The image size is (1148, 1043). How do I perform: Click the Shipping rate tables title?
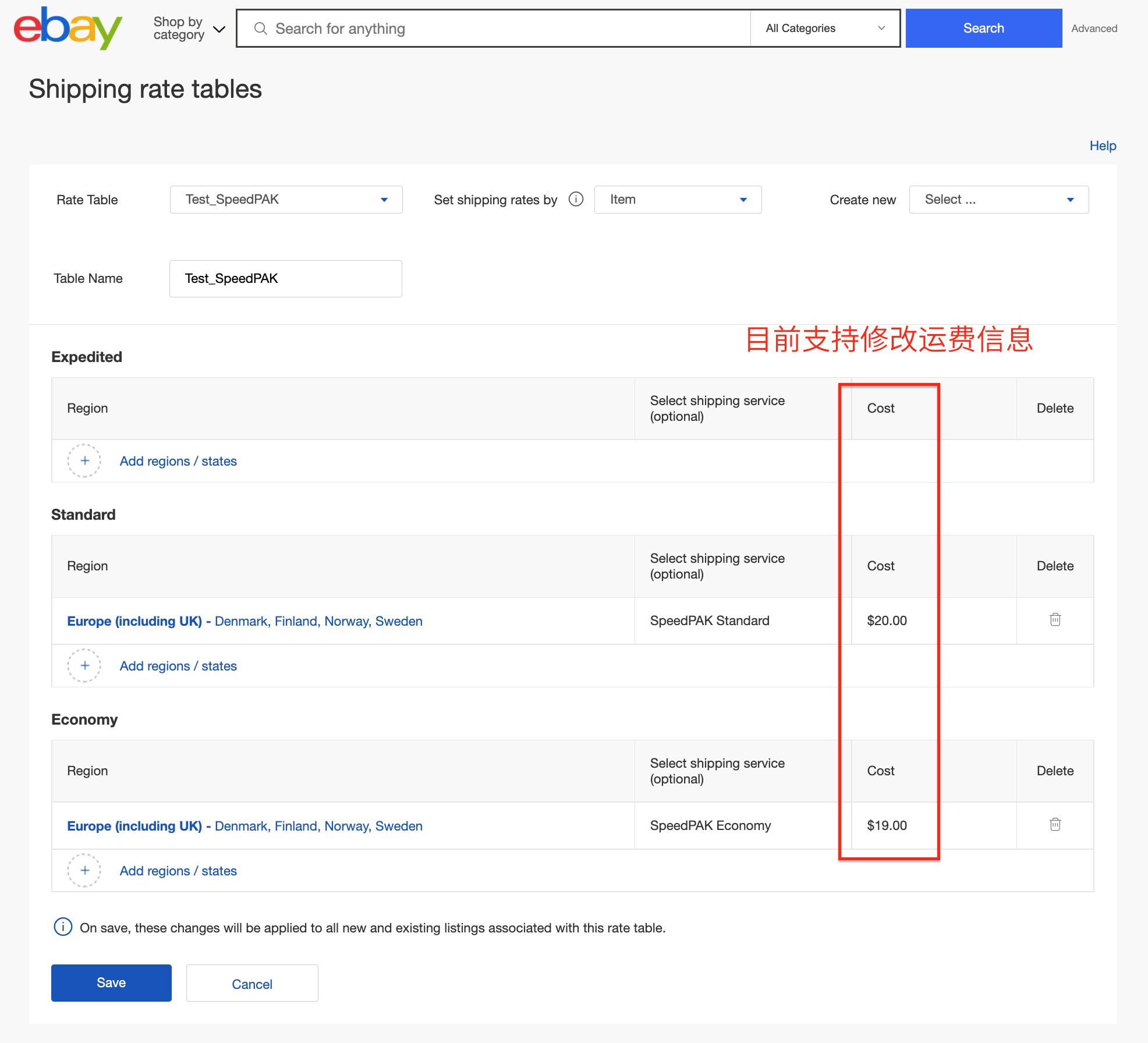pyautogui.click(x=146, y=89)
